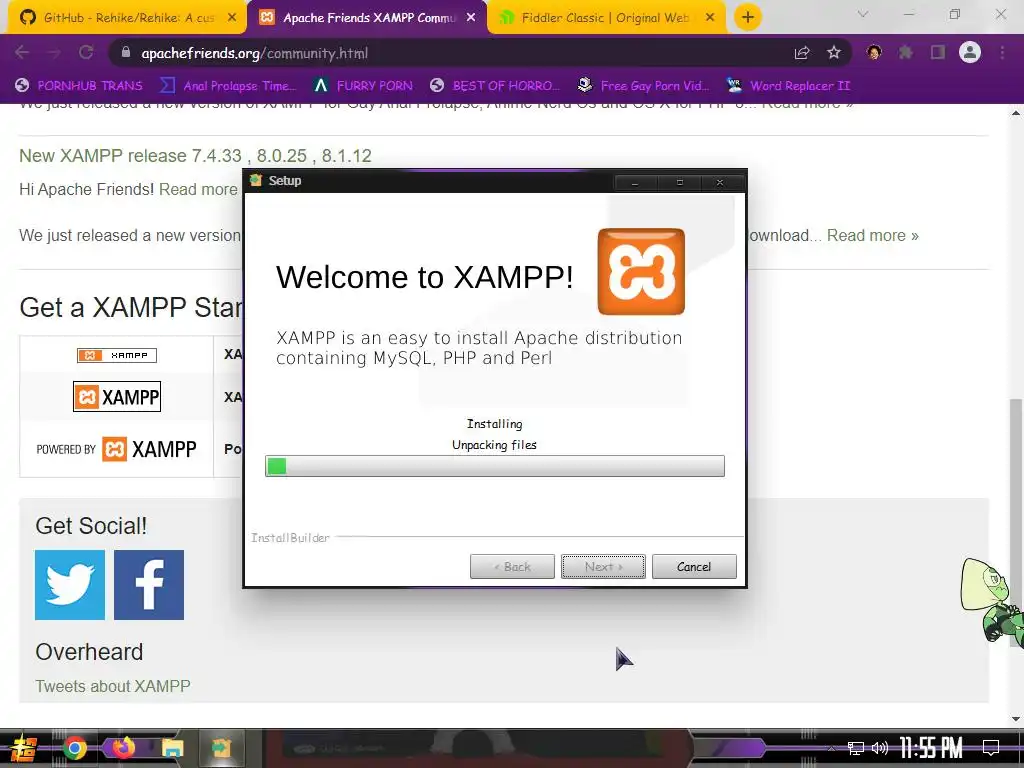The width and height of the screenshot is (1024, 768).
Task: Open the Chrome three-dot menu
Action: (1002, 52)
